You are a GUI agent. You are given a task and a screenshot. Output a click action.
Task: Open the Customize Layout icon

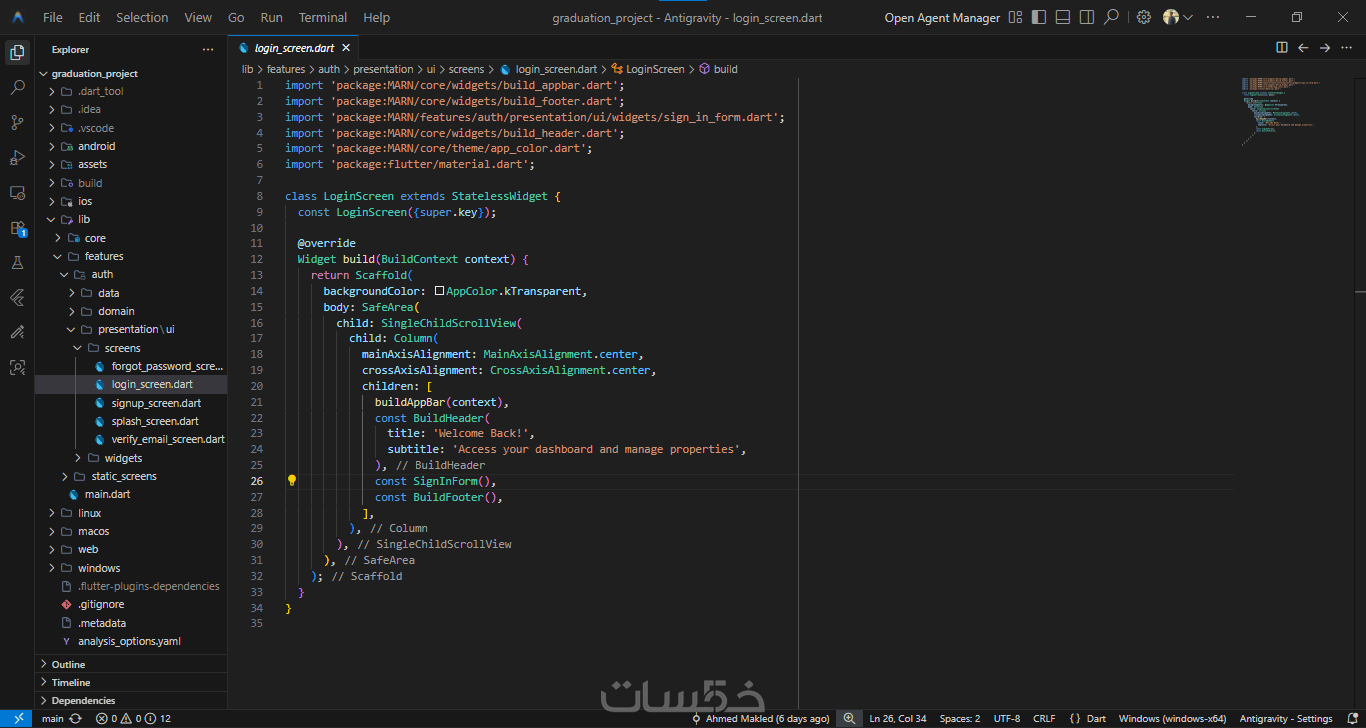1015,17
